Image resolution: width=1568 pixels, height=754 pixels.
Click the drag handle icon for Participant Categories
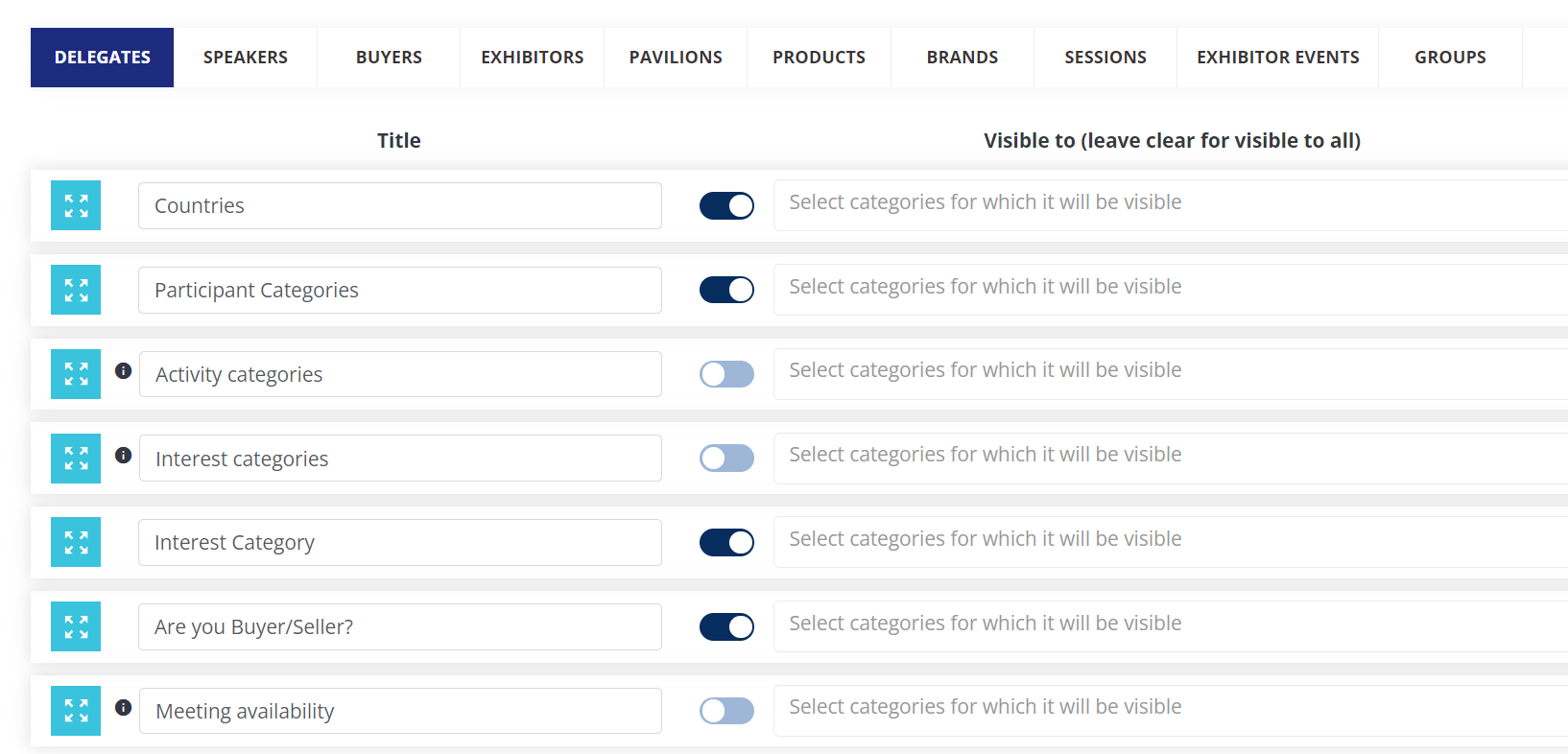click(76, 290)
